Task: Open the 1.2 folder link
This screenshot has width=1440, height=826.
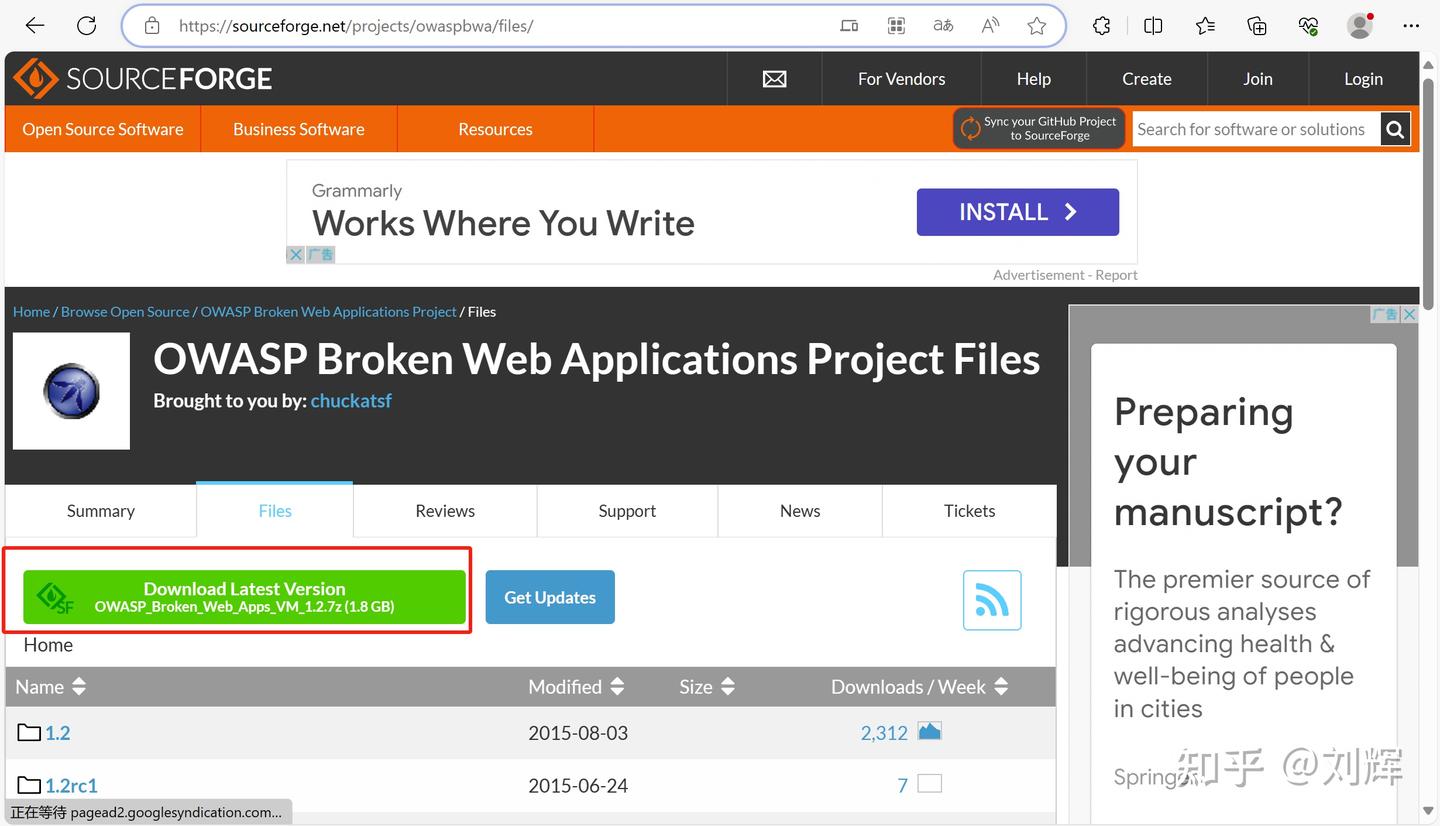Action: pos(58,733)
